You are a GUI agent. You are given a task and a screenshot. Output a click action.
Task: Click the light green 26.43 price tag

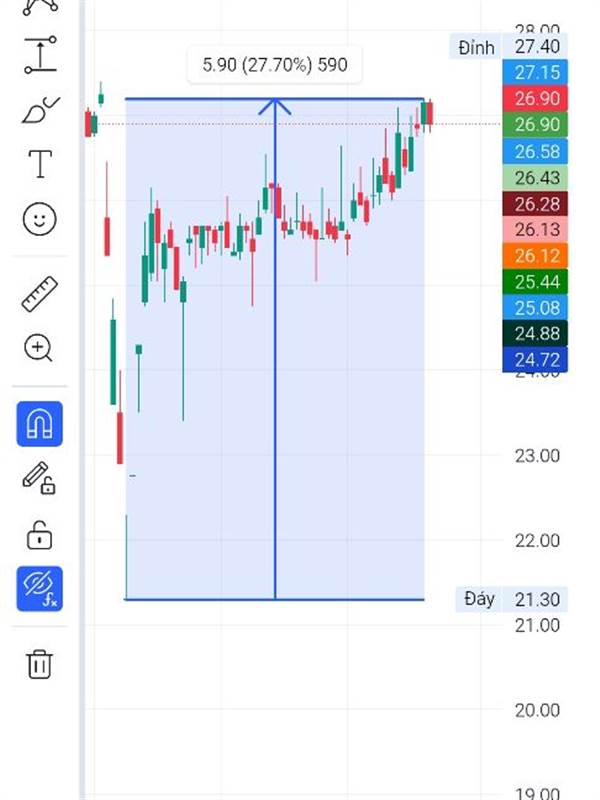[535, 178]
